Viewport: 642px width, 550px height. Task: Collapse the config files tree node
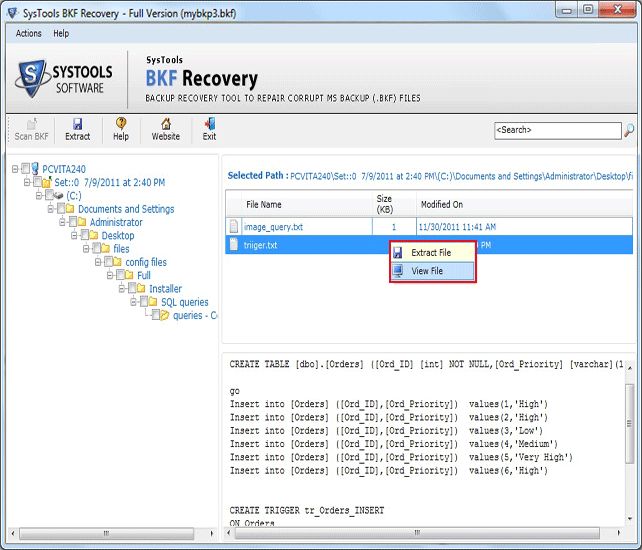[99, 262]
